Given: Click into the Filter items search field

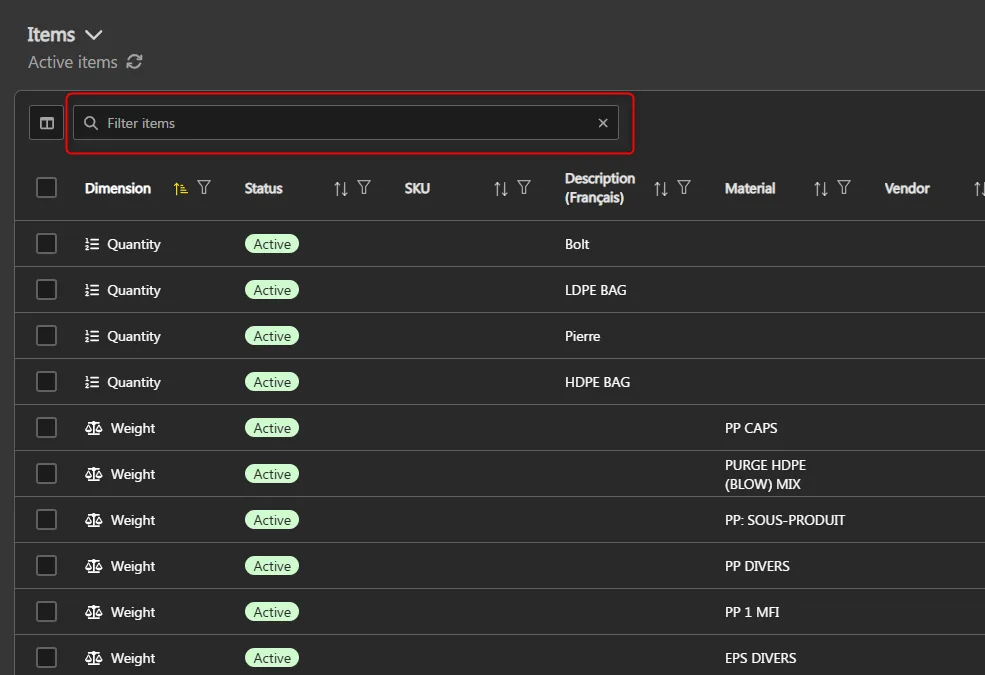Looking at the screenshot, I should (340, 123).
